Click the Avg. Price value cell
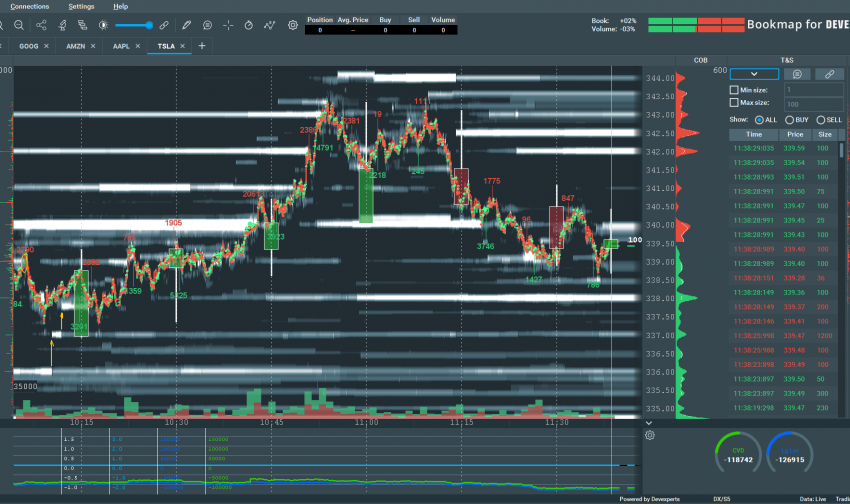Viewport: 850px width, 504px height. tap(353, 30)
